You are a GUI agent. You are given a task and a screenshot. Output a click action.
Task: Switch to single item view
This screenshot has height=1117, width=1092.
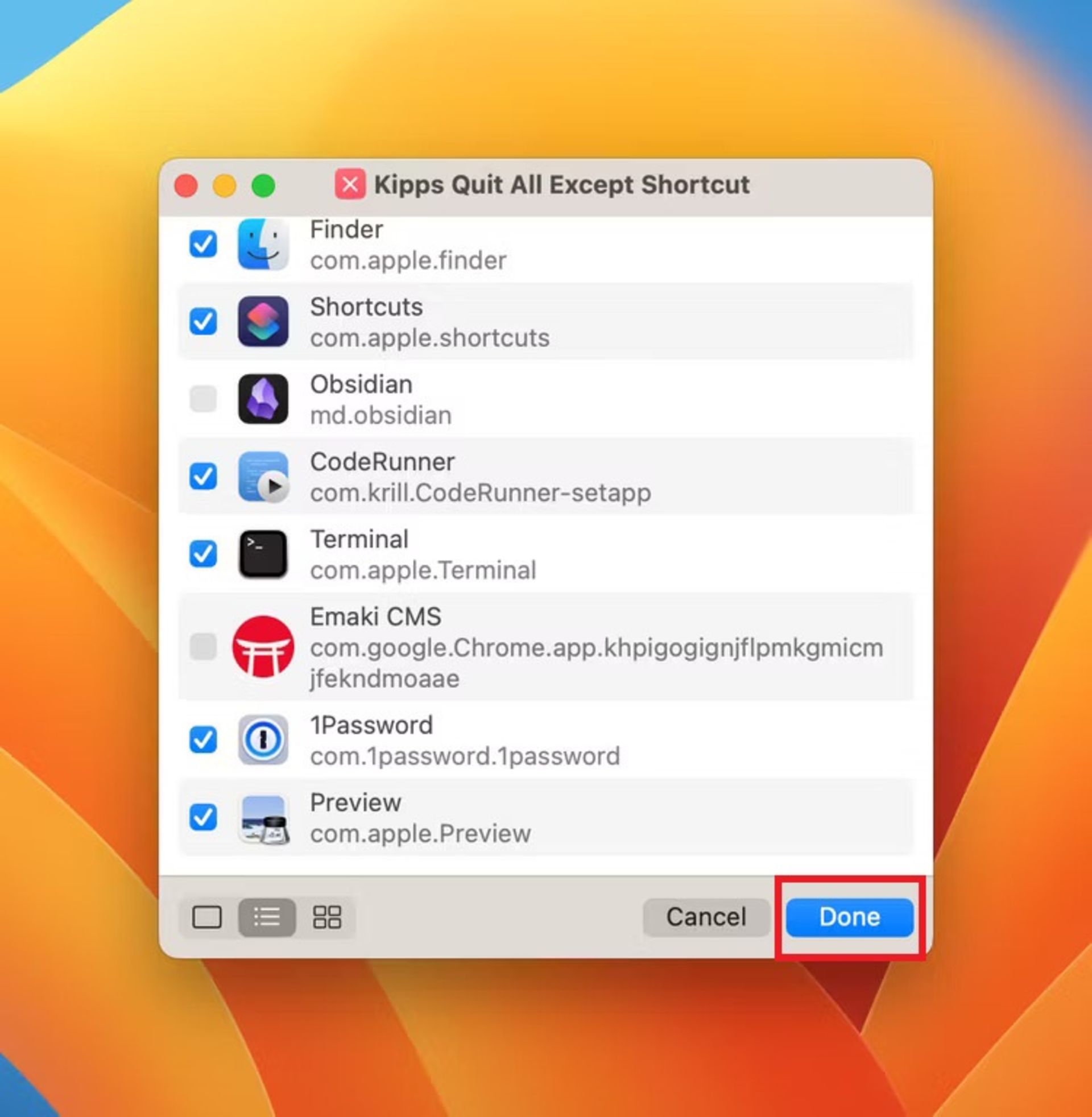pyautogui.click(x=207, y=917)
